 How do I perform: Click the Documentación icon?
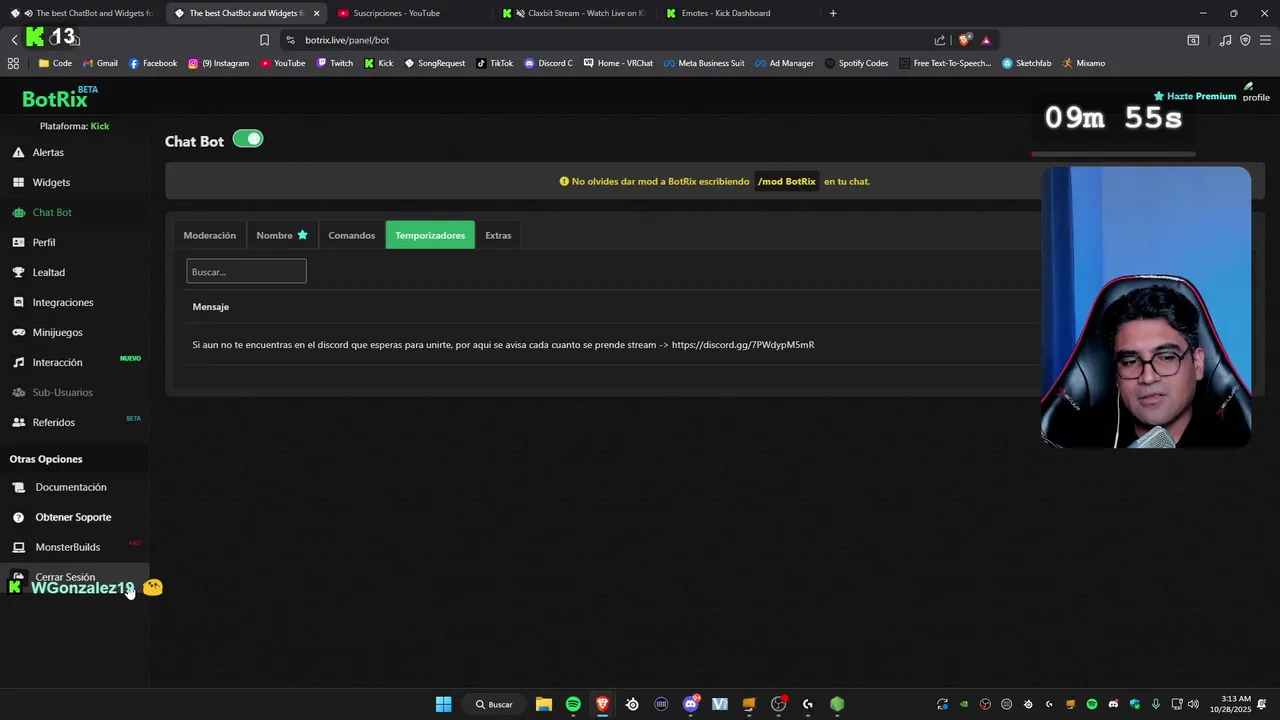[x=18, y=488]
